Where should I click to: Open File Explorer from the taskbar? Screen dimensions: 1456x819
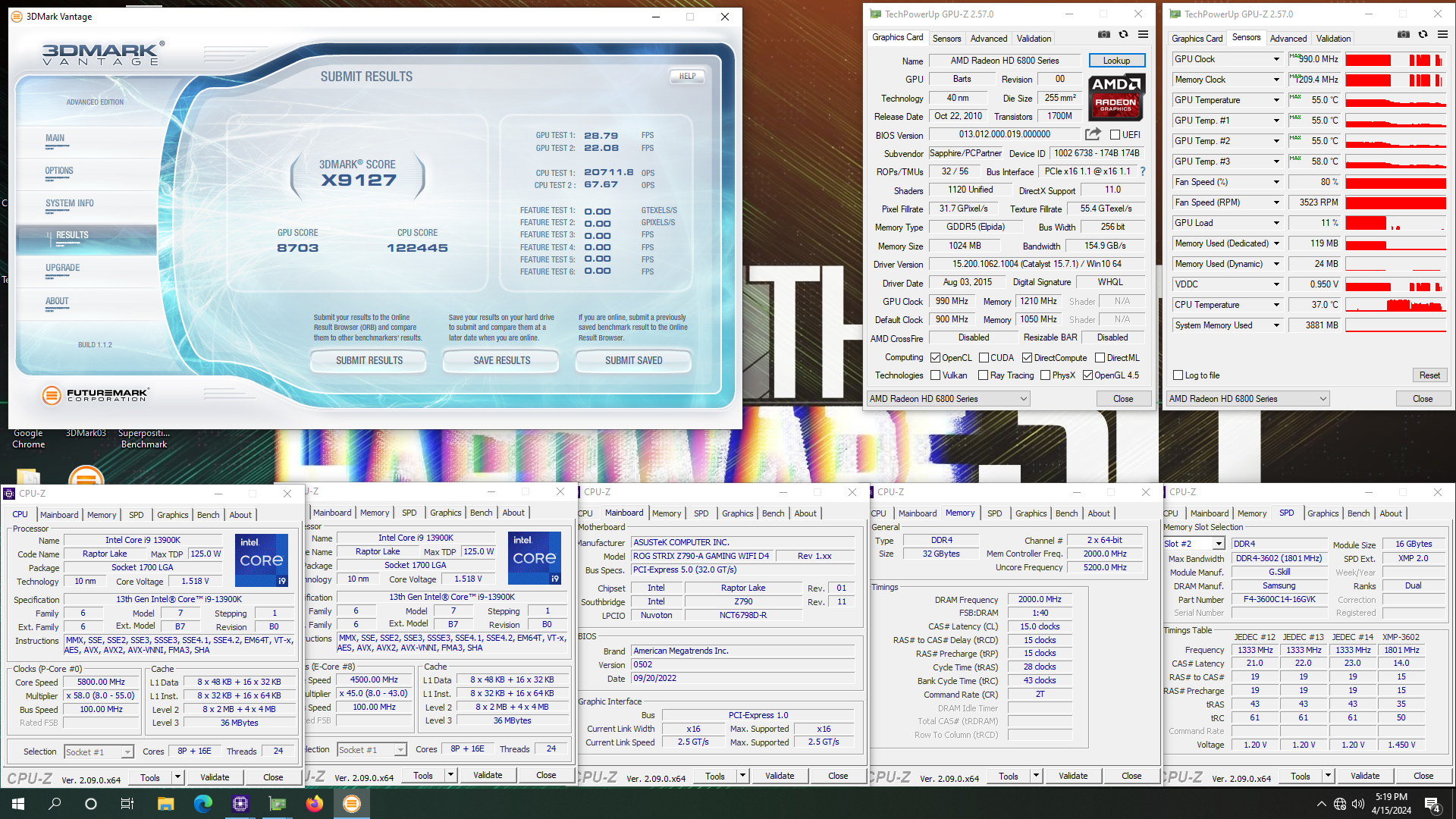165,804
